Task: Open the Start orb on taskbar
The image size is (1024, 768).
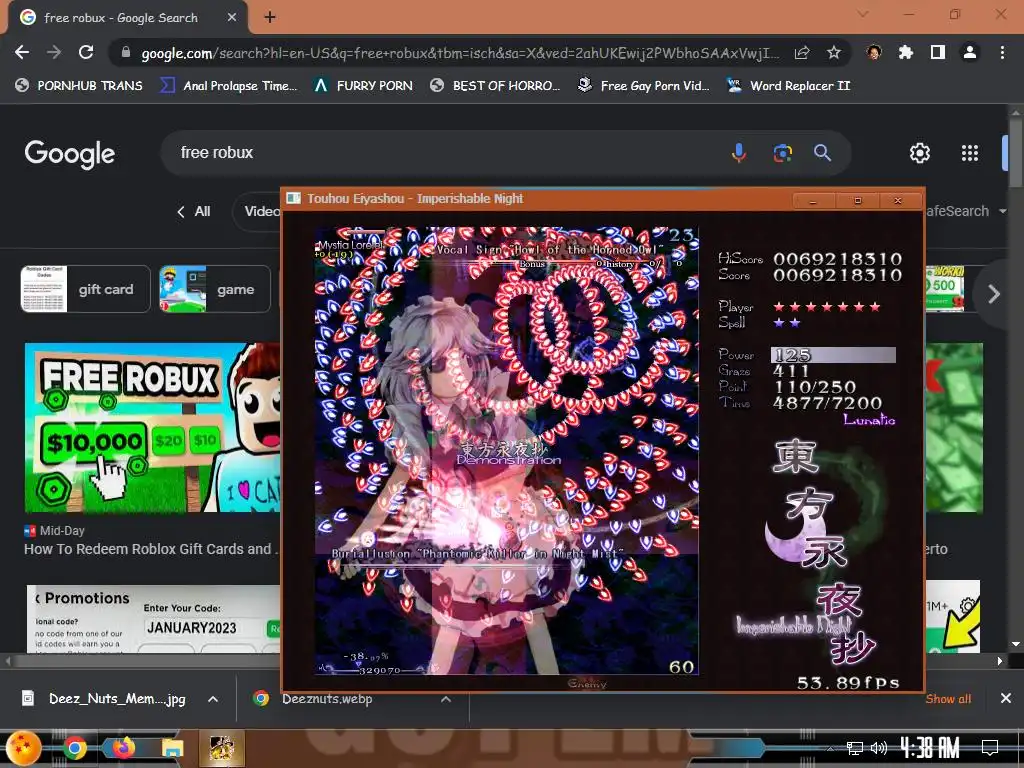Action: point(24,748)
